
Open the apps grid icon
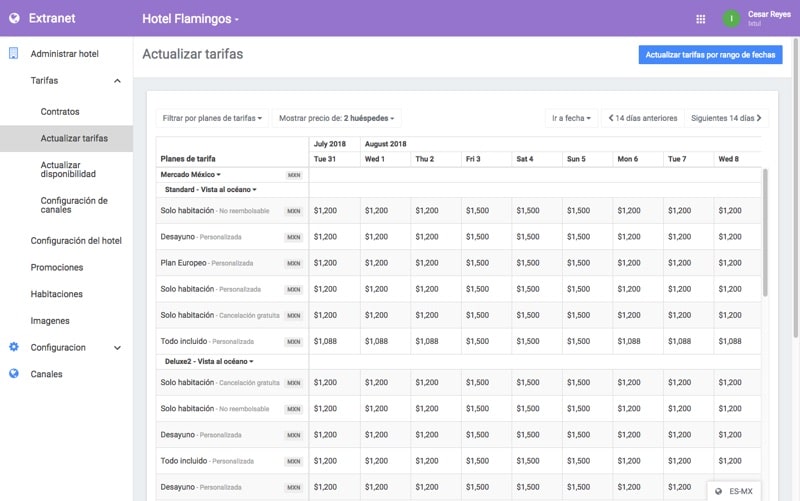(701, 19)
